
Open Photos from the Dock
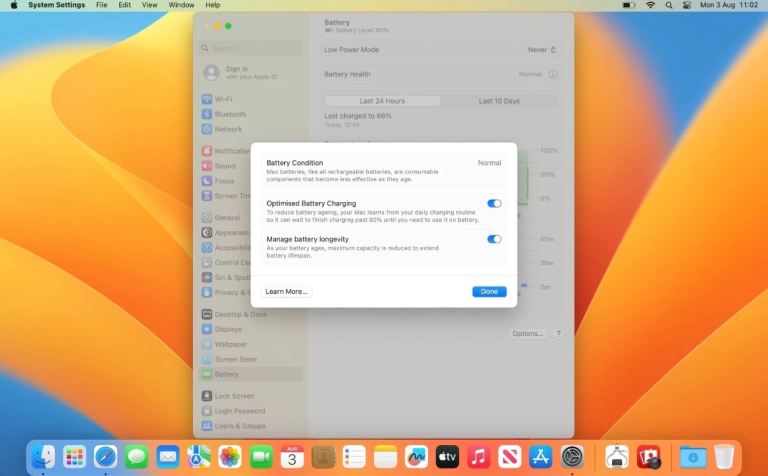point(230,457)
